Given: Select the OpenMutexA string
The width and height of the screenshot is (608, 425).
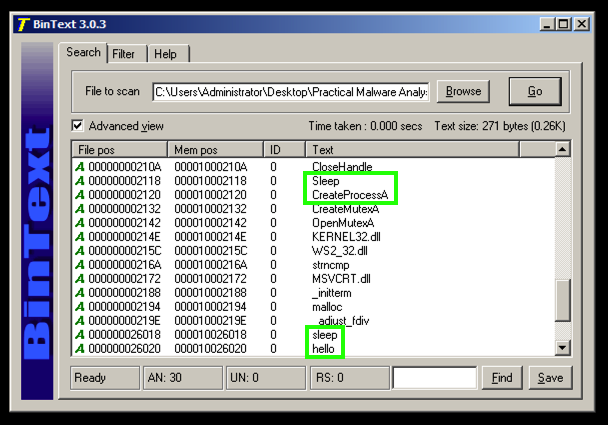Looking at the screenshot, I should point(343,223).
